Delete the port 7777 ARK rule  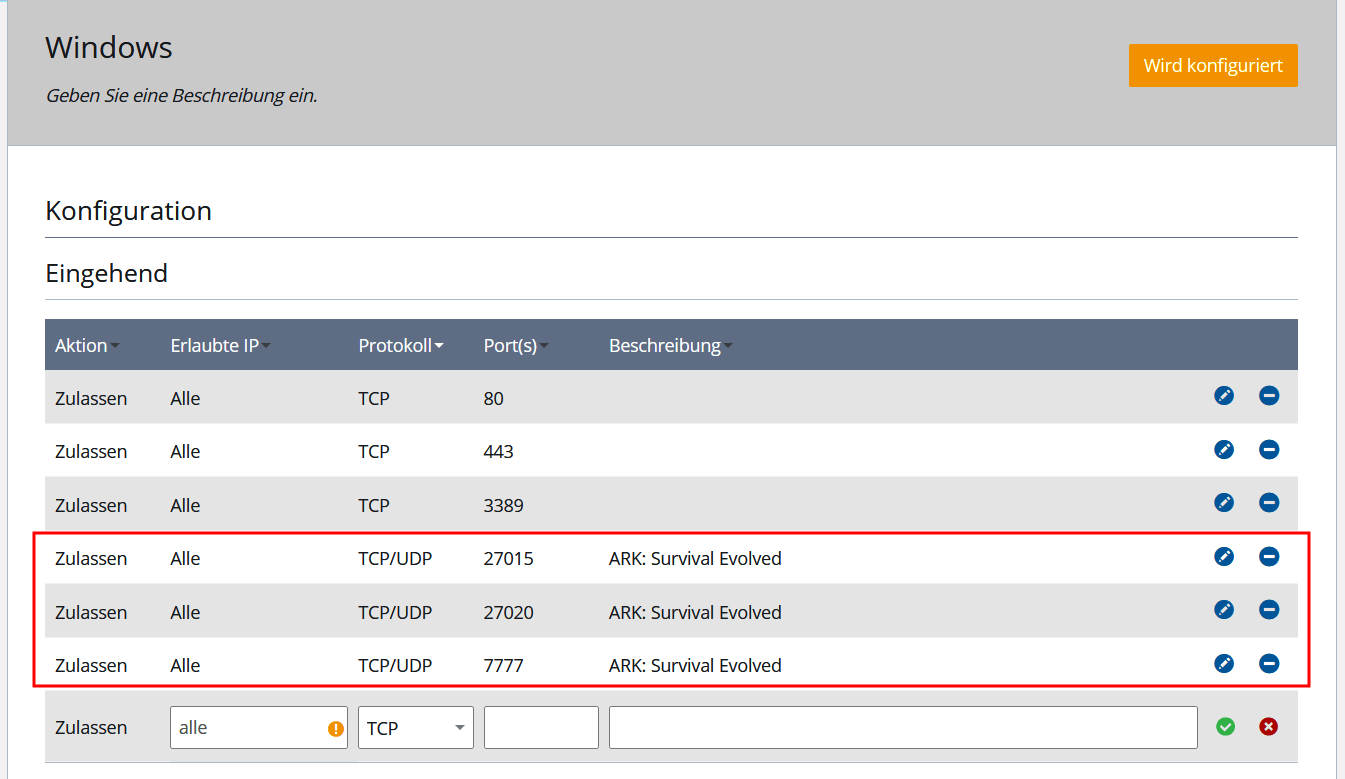pos(1269,663)
